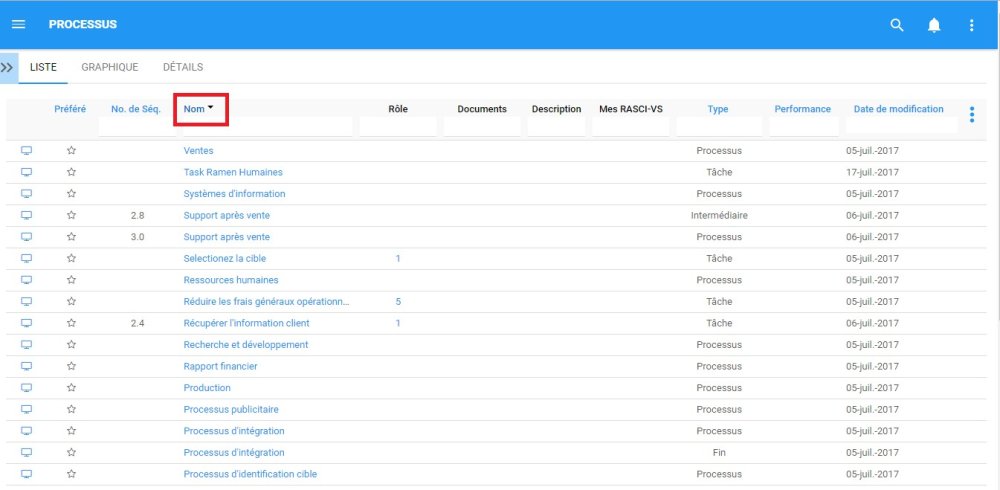Screen dimensions: 1000x490
Task: Switch to the LISTE tab
Action: 43,67
